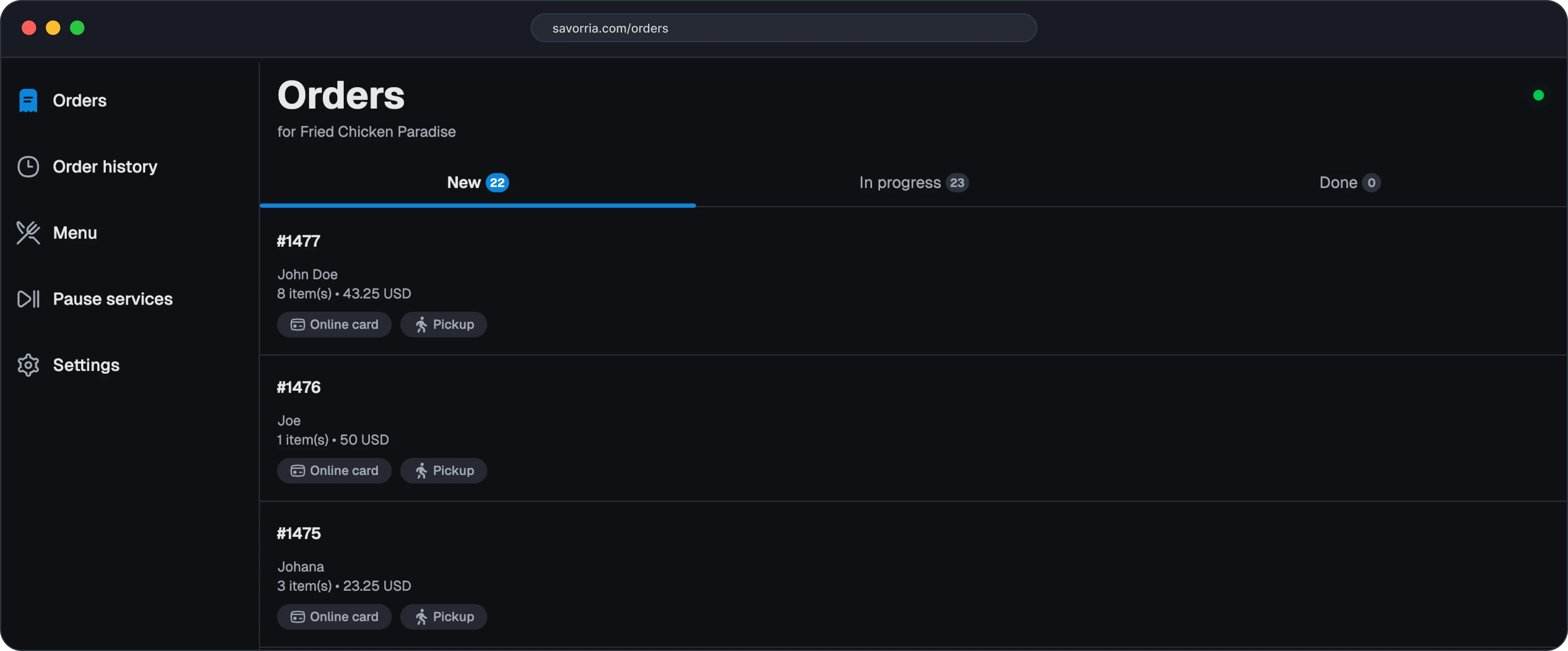Click card icon on order #1477

298,325
